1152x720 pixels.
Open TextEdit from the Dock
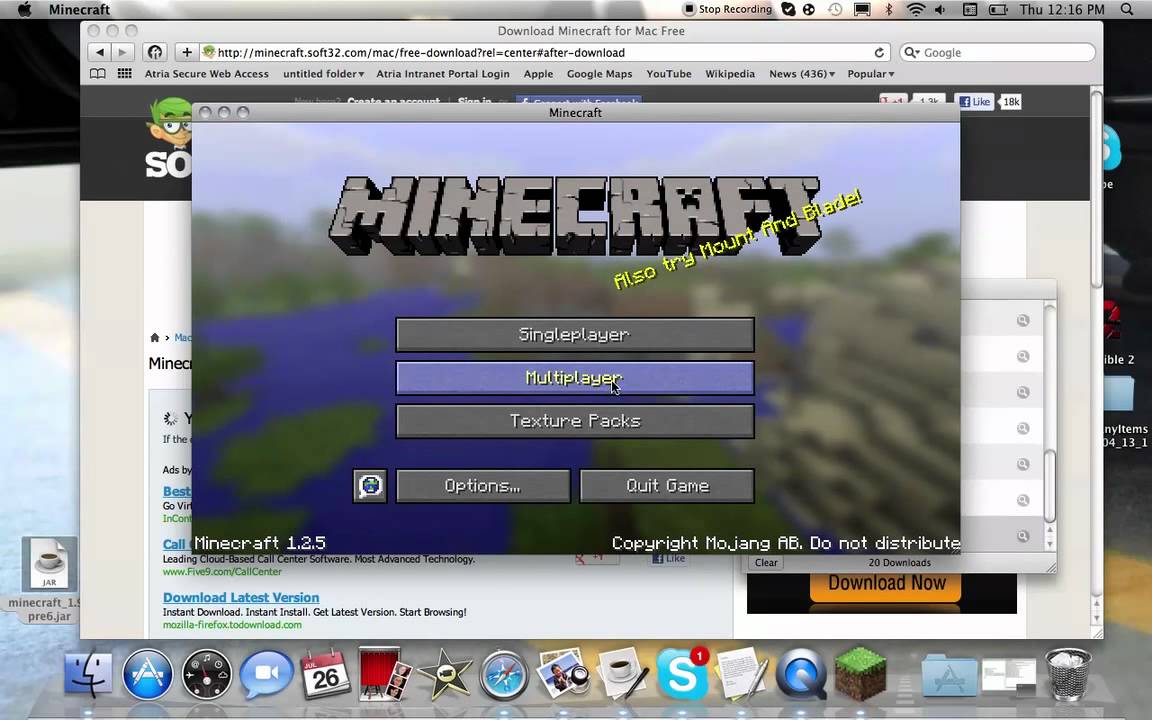(742, 673)
